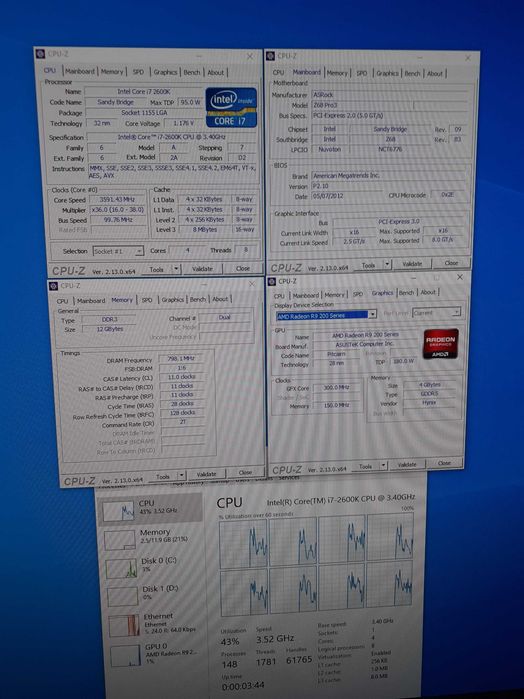Open Memory tab in Graphics CPU-Z window
This screenshot has width=524, height=699.
coord(334,295)
